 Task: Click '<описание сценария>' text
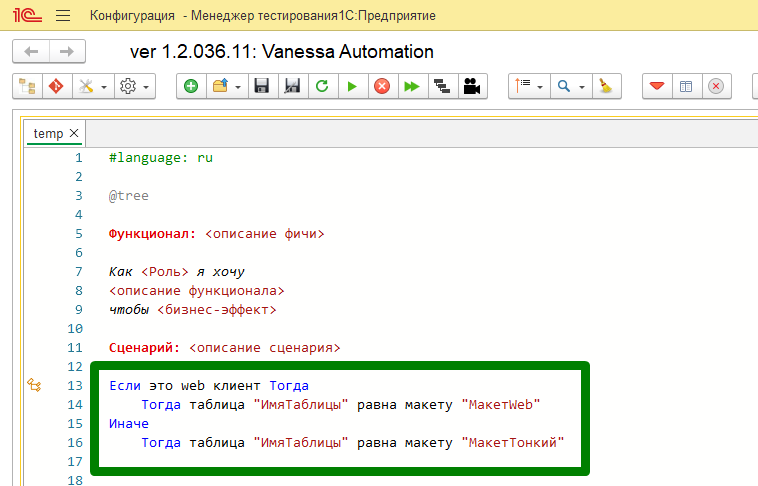click(x=265, y=348)
